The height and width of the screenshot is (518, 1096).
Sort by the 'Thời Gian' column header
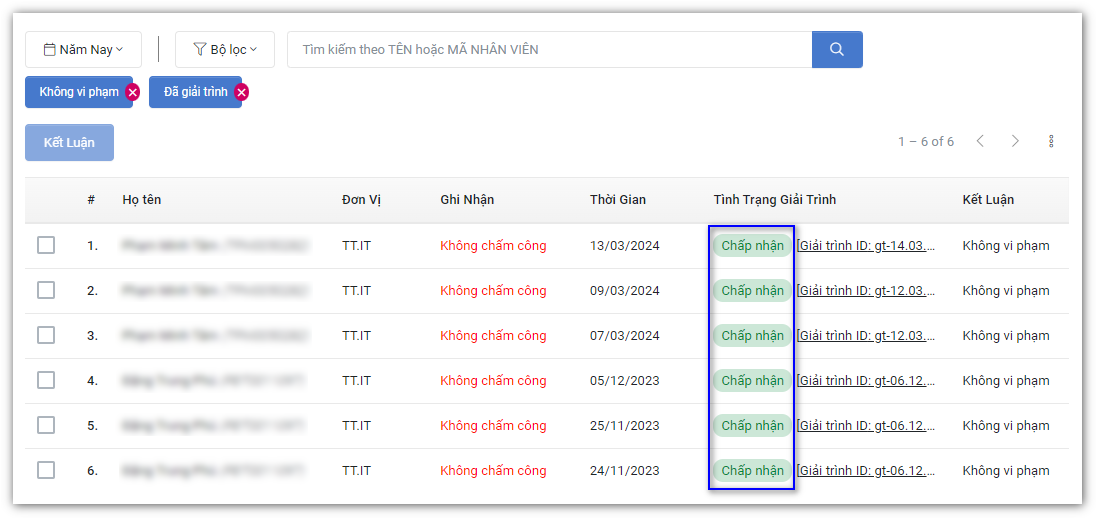tap(617, 199)
